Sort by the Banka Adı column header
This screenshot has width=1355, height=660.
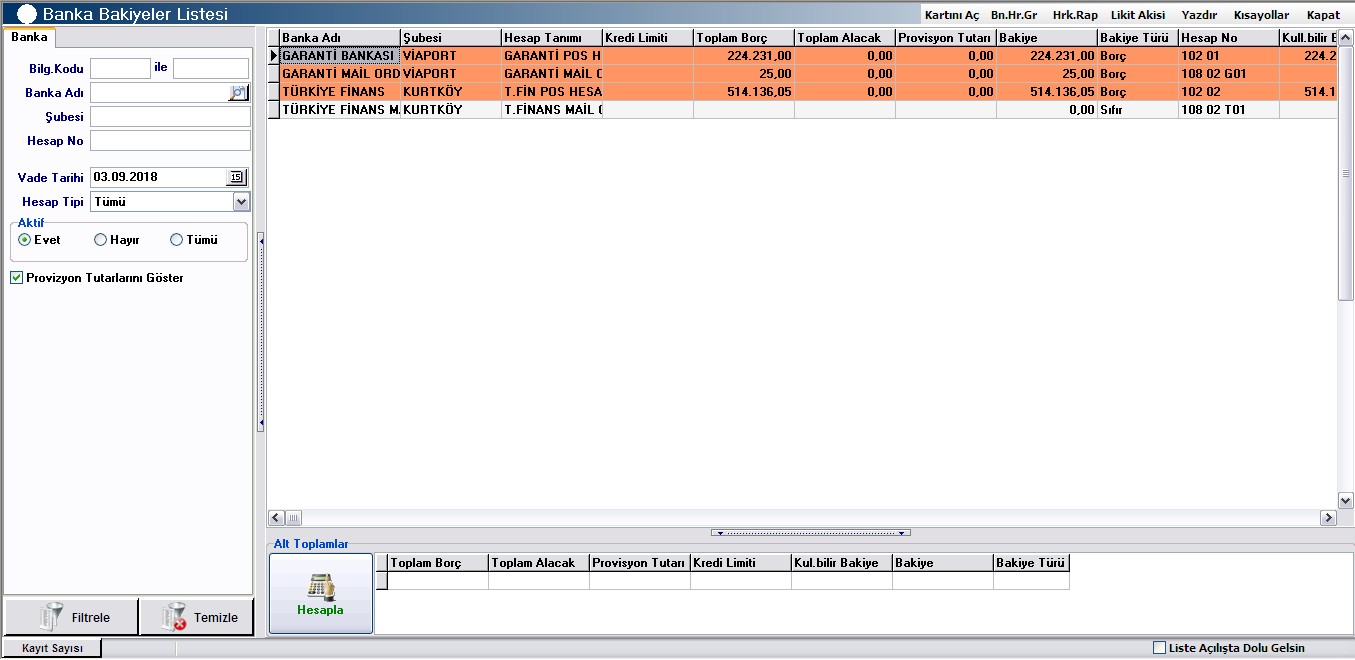[340, 38]
